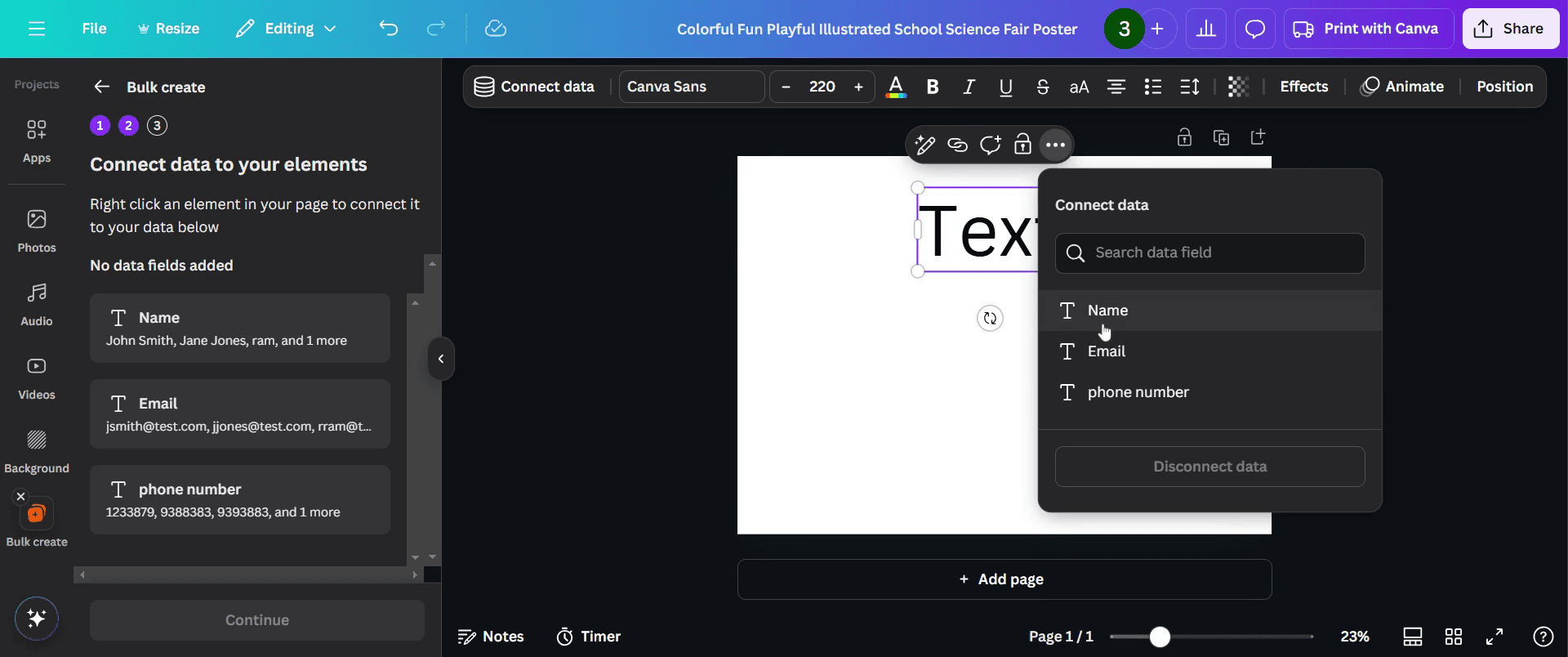Open the File menu

[94, 29]
